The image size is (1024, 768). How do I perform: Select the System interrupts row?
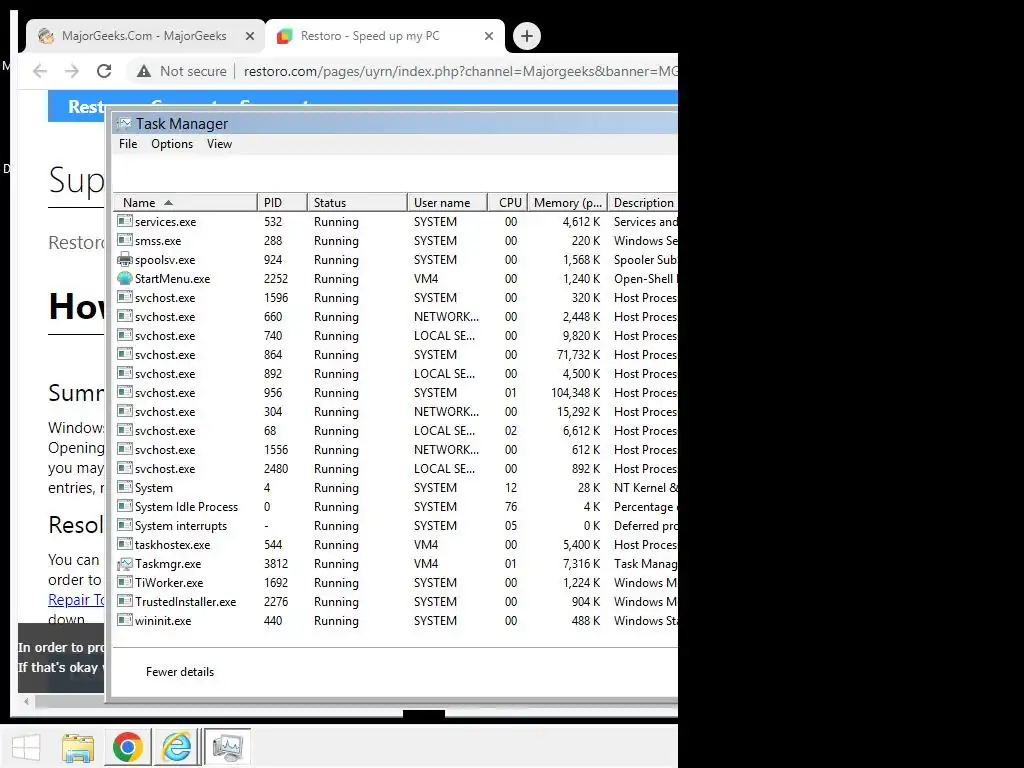(x=396, y=526)
